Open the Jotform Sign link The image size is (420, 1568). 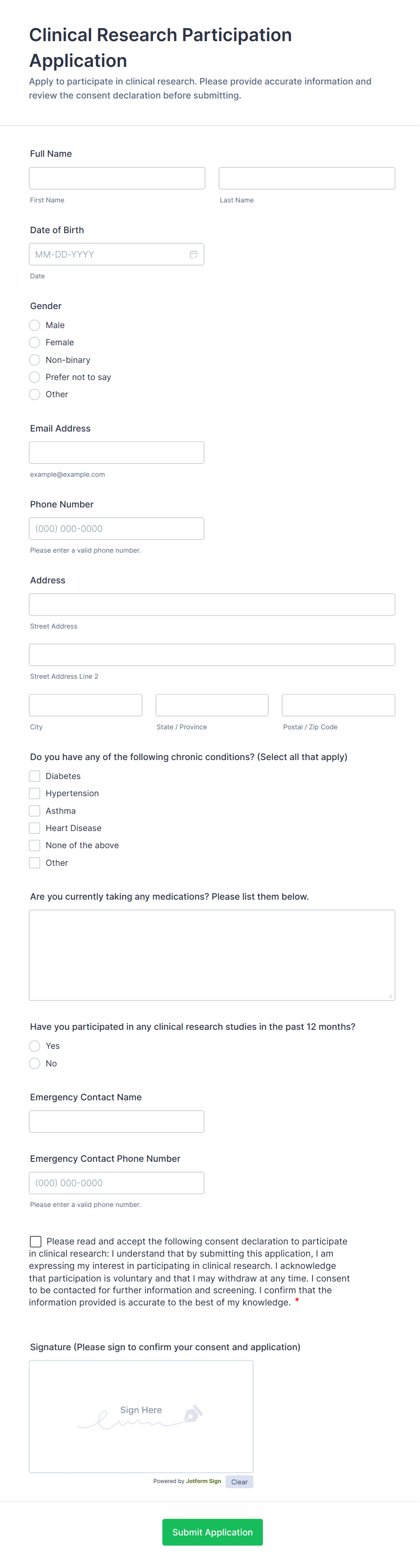(203, 1481)
